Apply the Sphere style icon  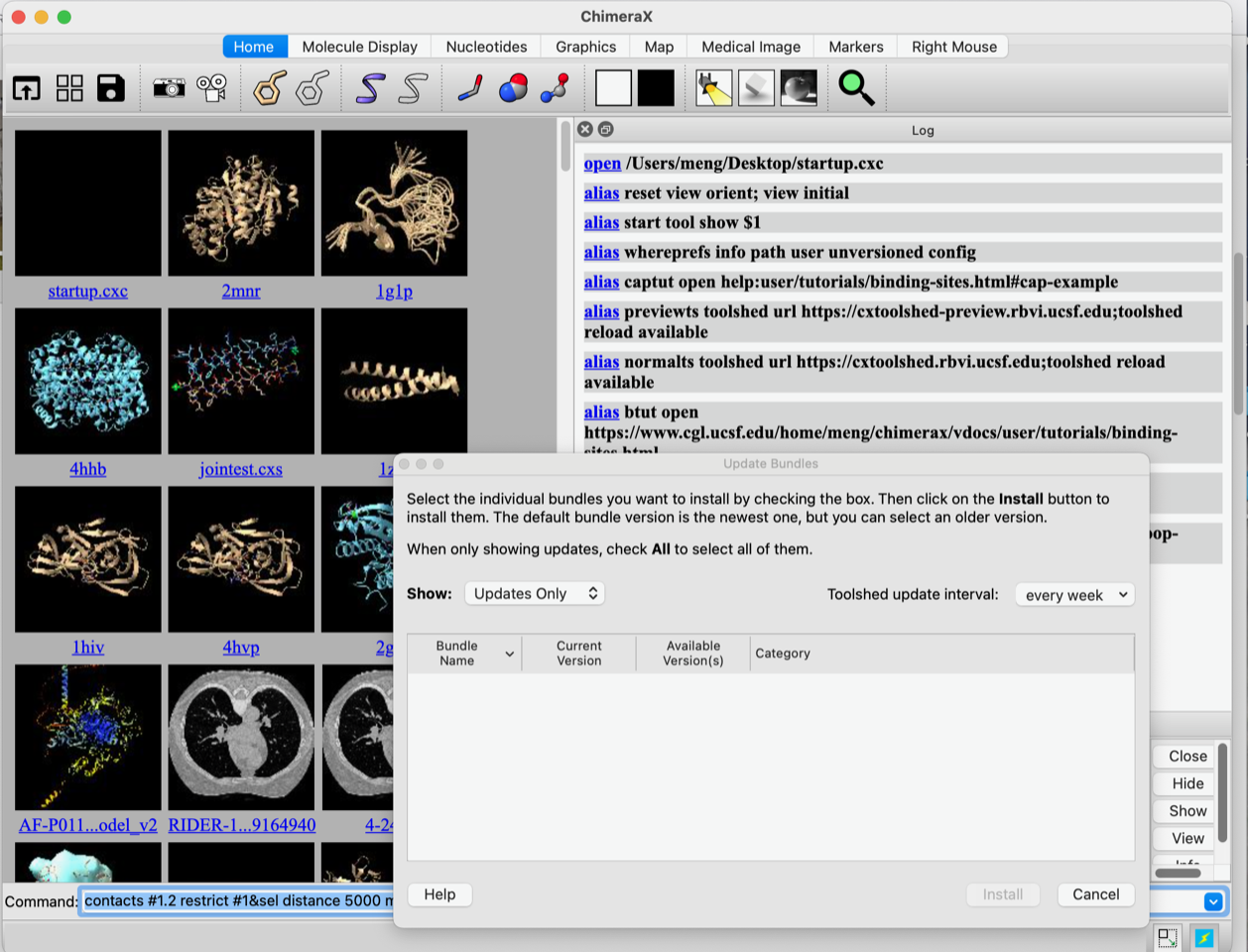513,88
